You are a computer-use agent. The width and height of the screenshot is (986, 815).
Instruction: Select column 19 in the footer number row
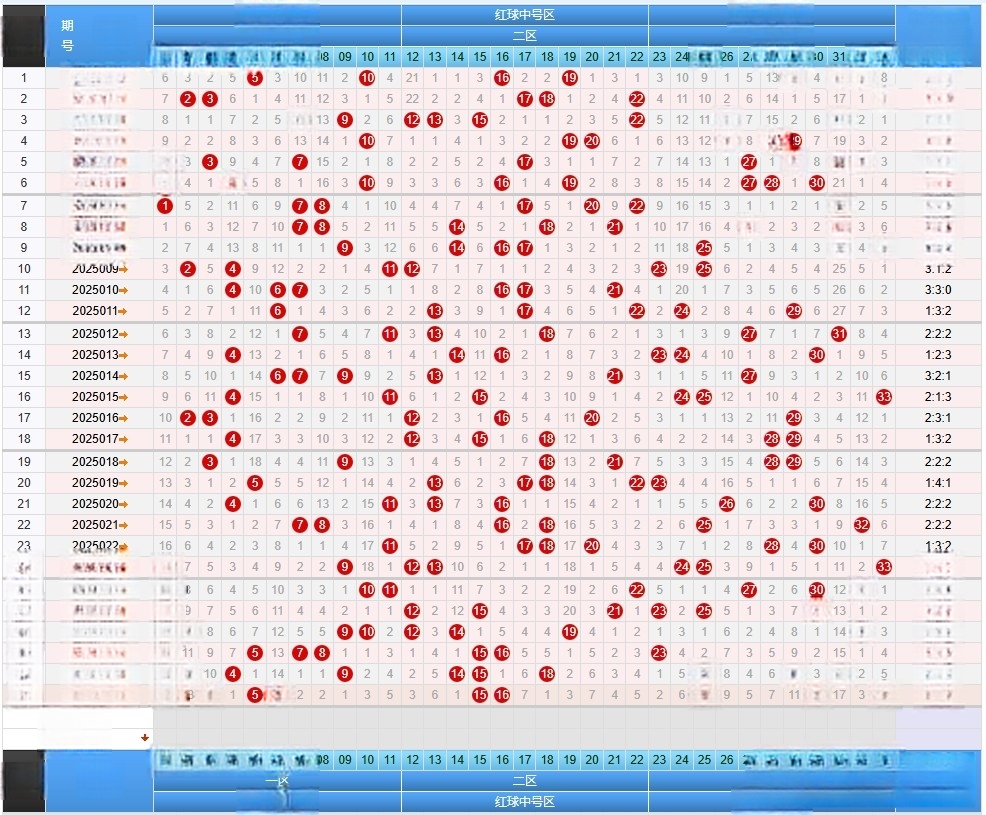pyautogui.click(x=570, y=760)
